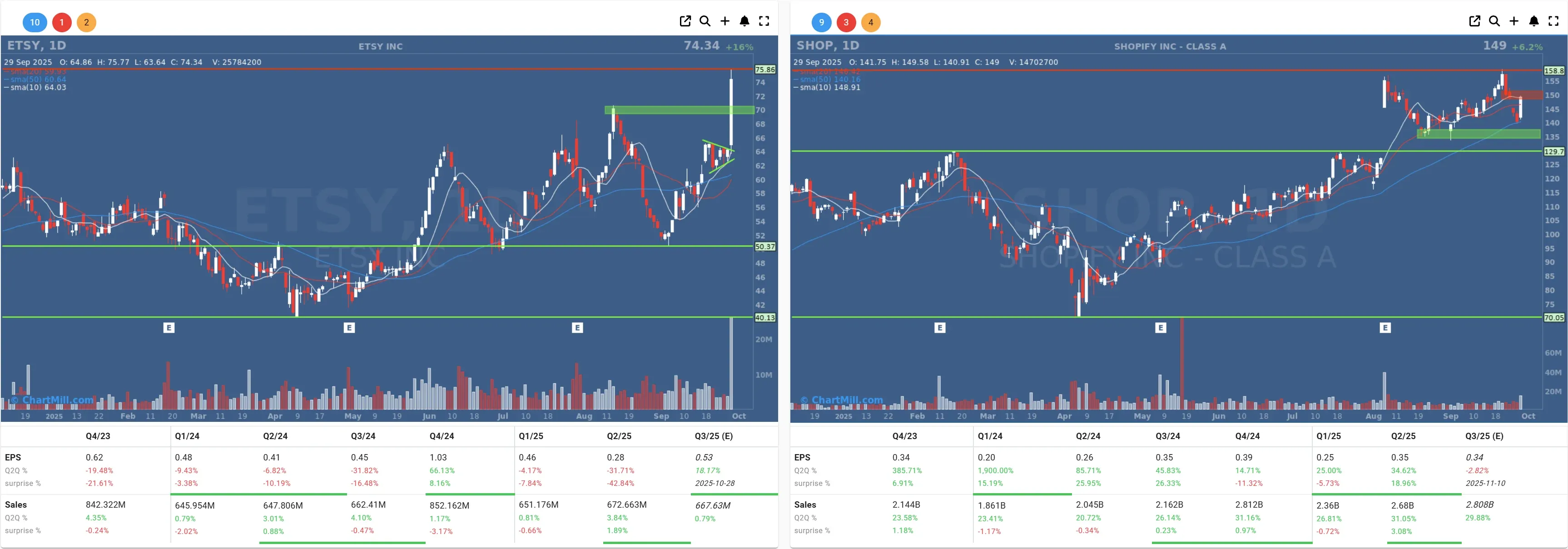1568x549 pixels.
Task: Click SHOP percent change +6.2%
Action: point(1527,47)
